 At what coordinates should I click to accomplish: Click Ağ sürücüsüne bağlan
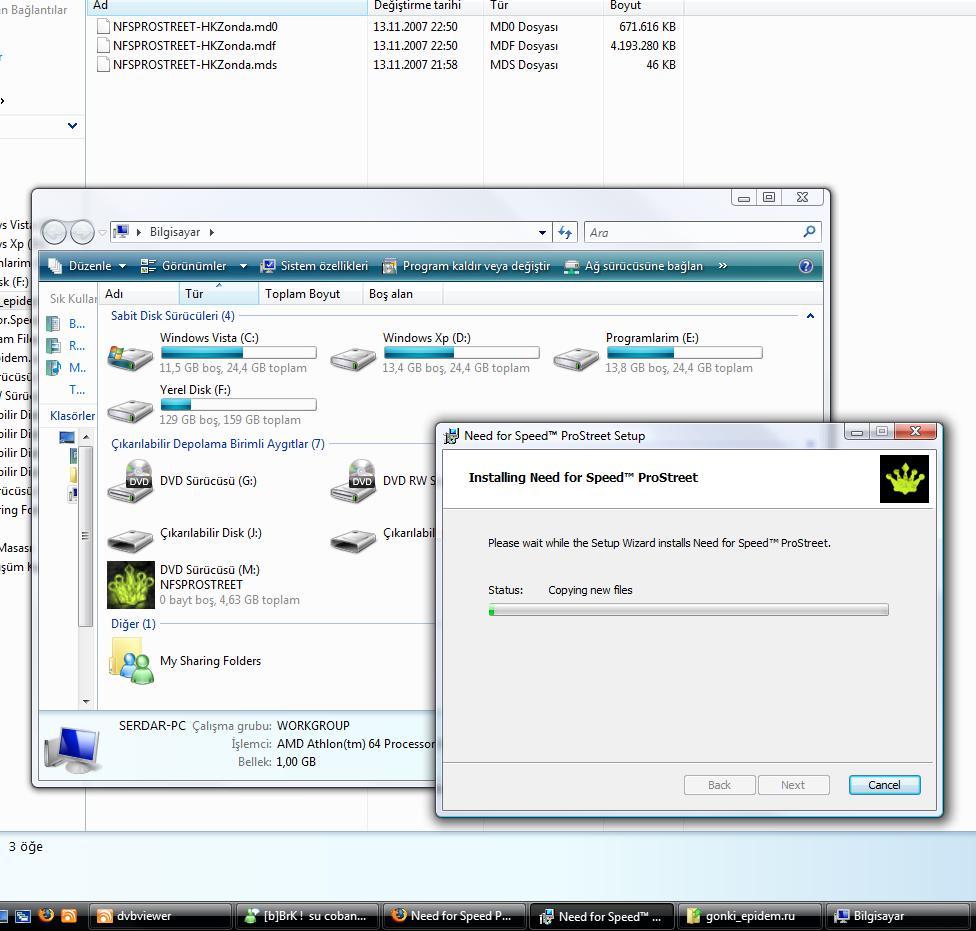(633, 266)
